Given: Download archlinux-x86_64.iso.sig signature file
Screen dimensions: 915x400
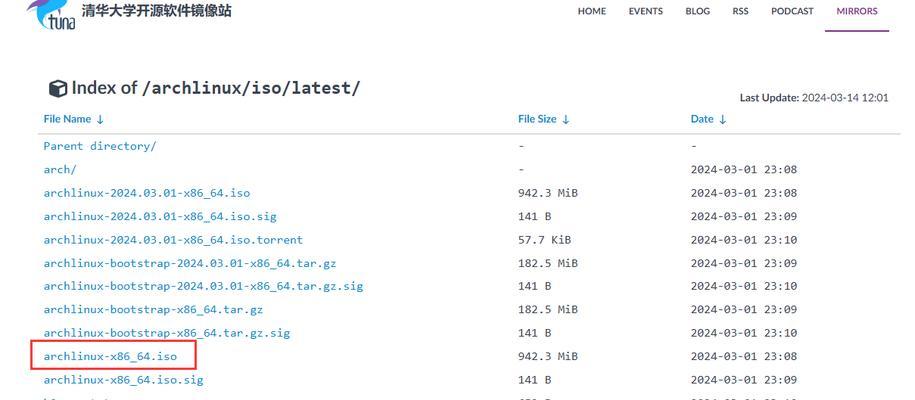Looking at the screenshot, I should tap(123, 380).
